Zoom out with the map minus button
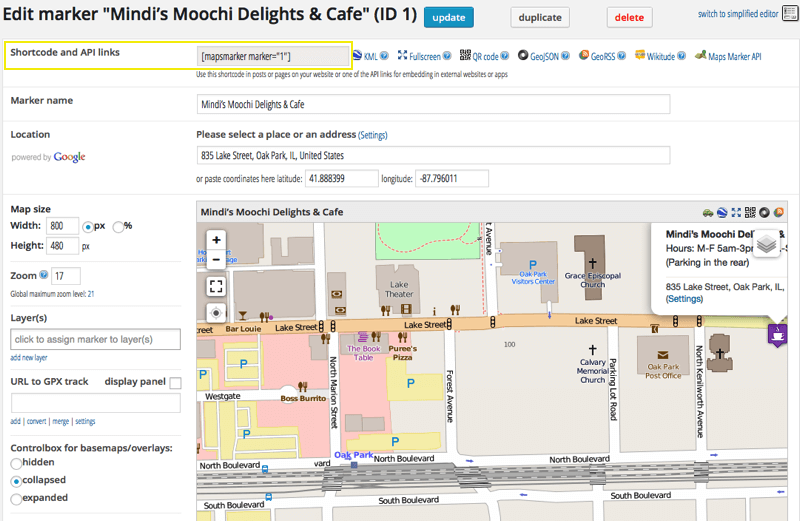 click(x=216, y=259)
